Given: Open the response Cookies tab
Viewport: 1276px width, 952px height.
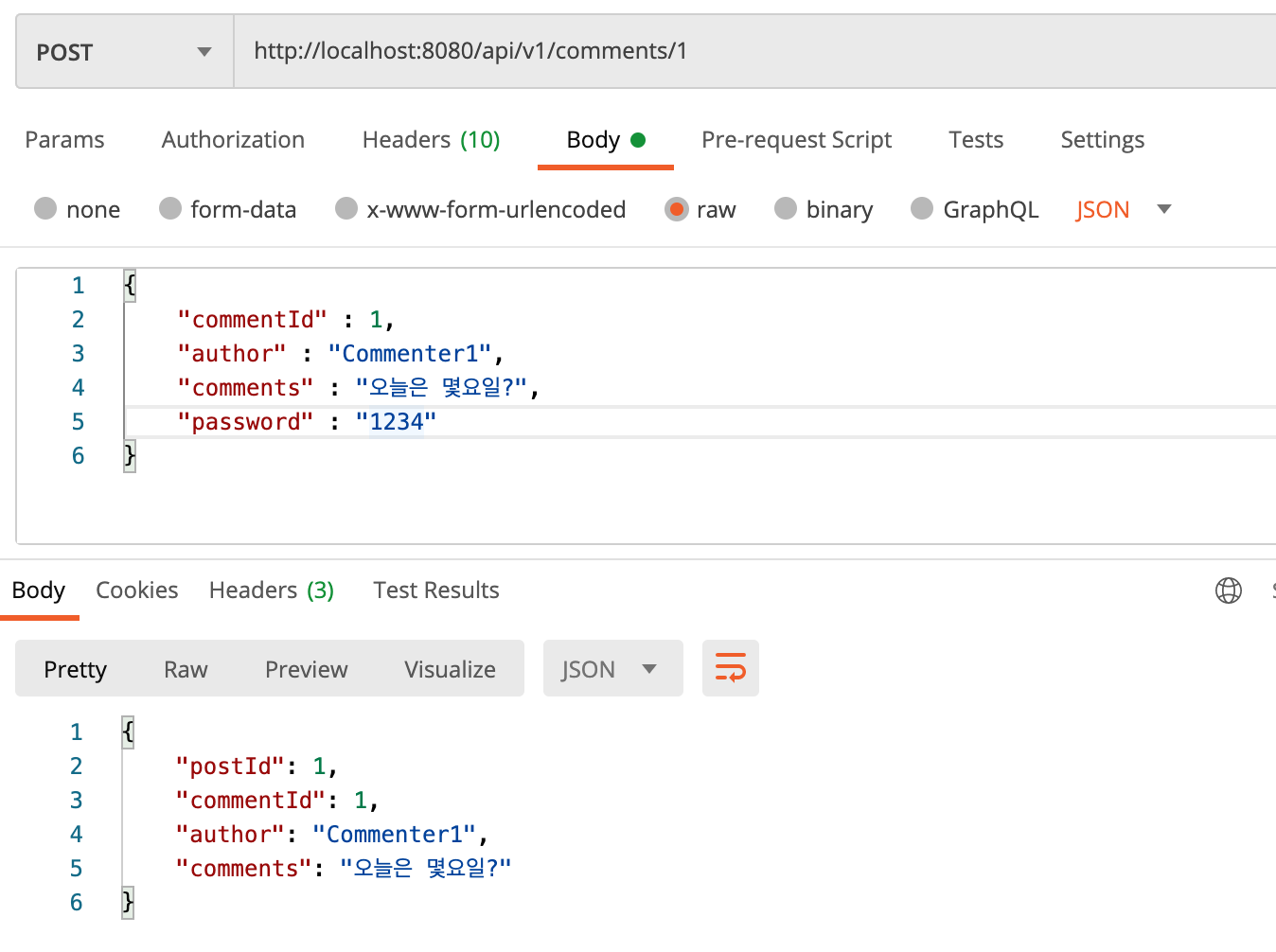Looking at the screenshot, I should pyautogui.click(x=136, y=591).
